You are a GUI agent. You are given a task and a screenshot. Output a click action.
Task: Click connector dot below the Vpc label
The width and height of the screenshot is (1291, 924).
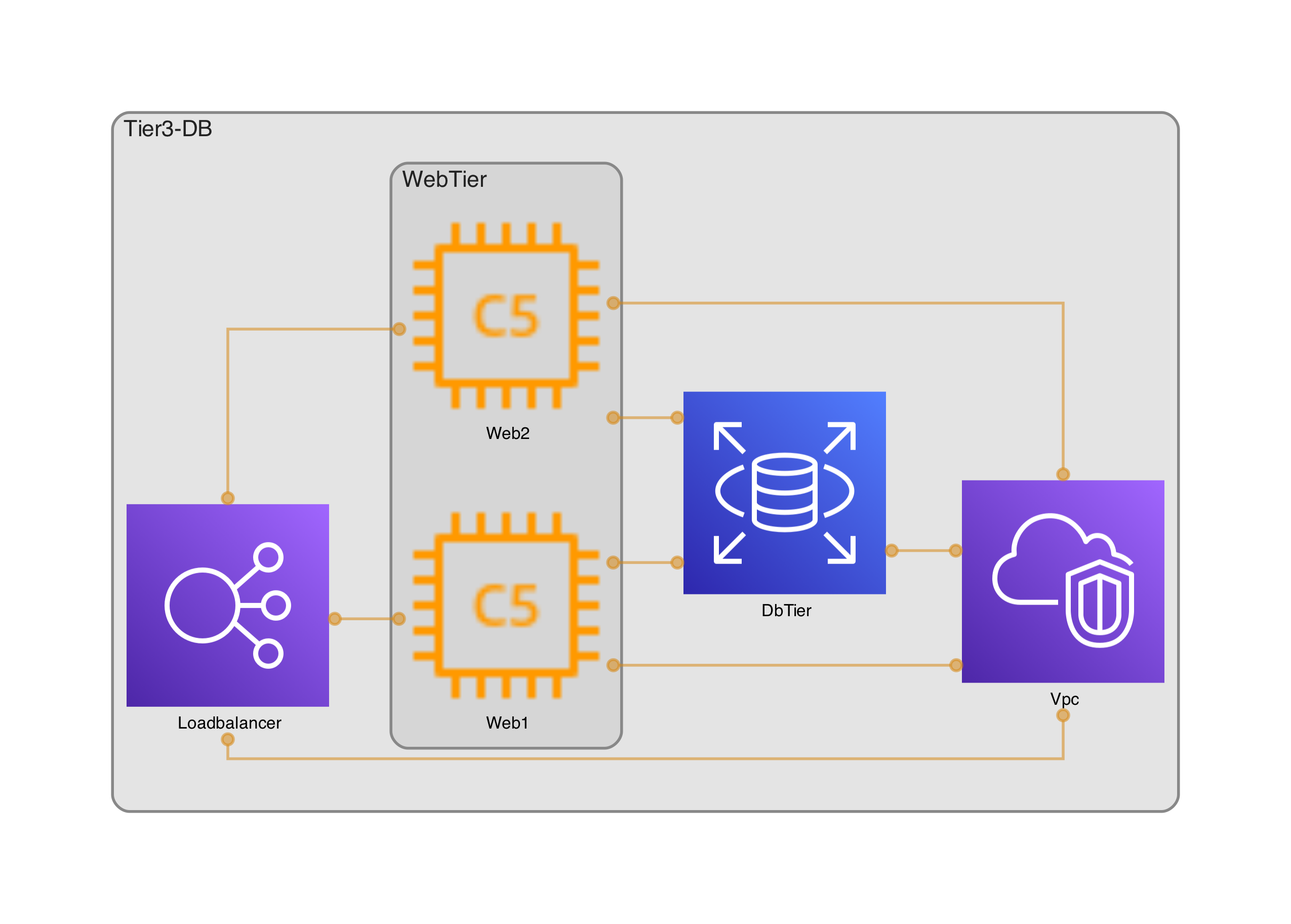coord(1062,715)
